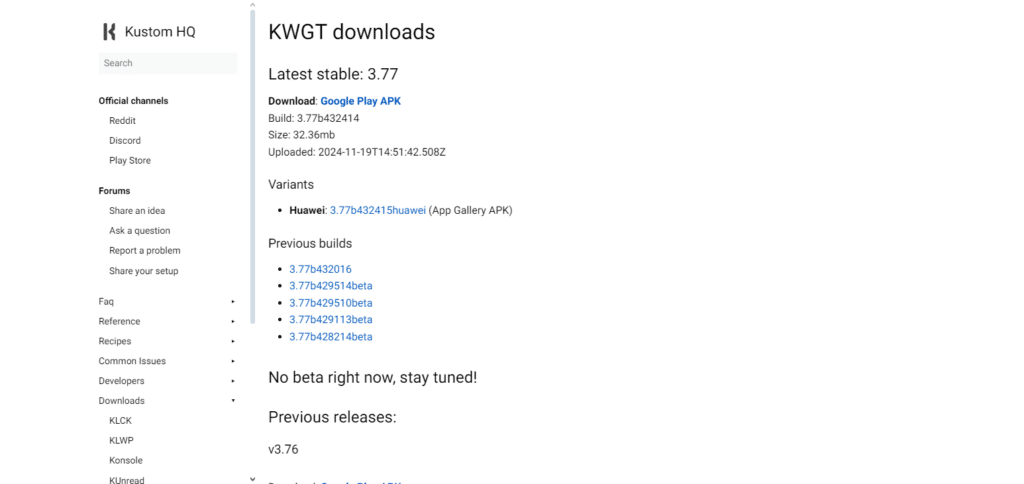Screen dimensions: 1024x484
Task: Select Konsole in the Downloads menu
Action: [x=125, y=460]
